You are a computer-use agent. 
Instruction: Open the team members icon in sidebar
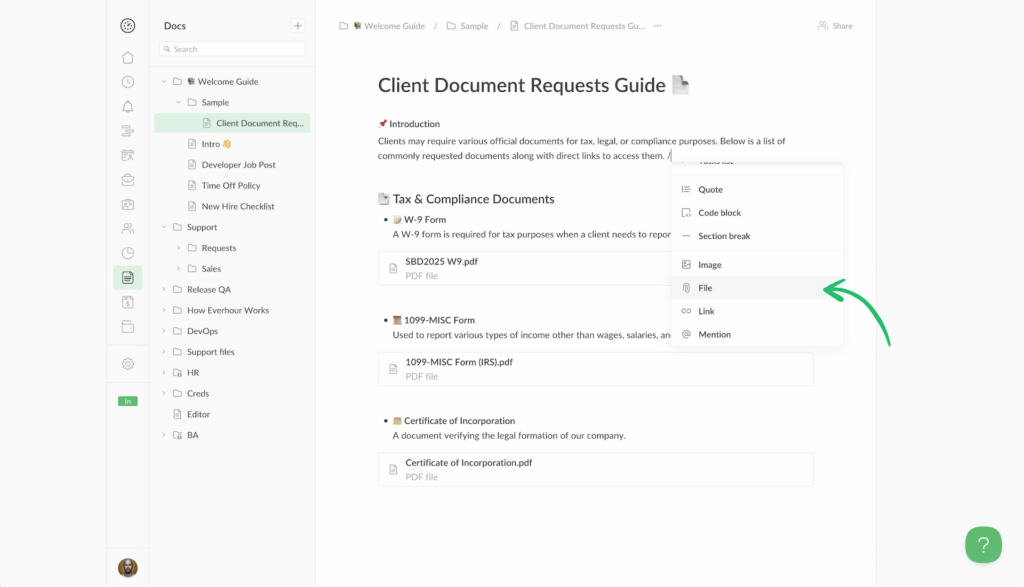point(127,228)
